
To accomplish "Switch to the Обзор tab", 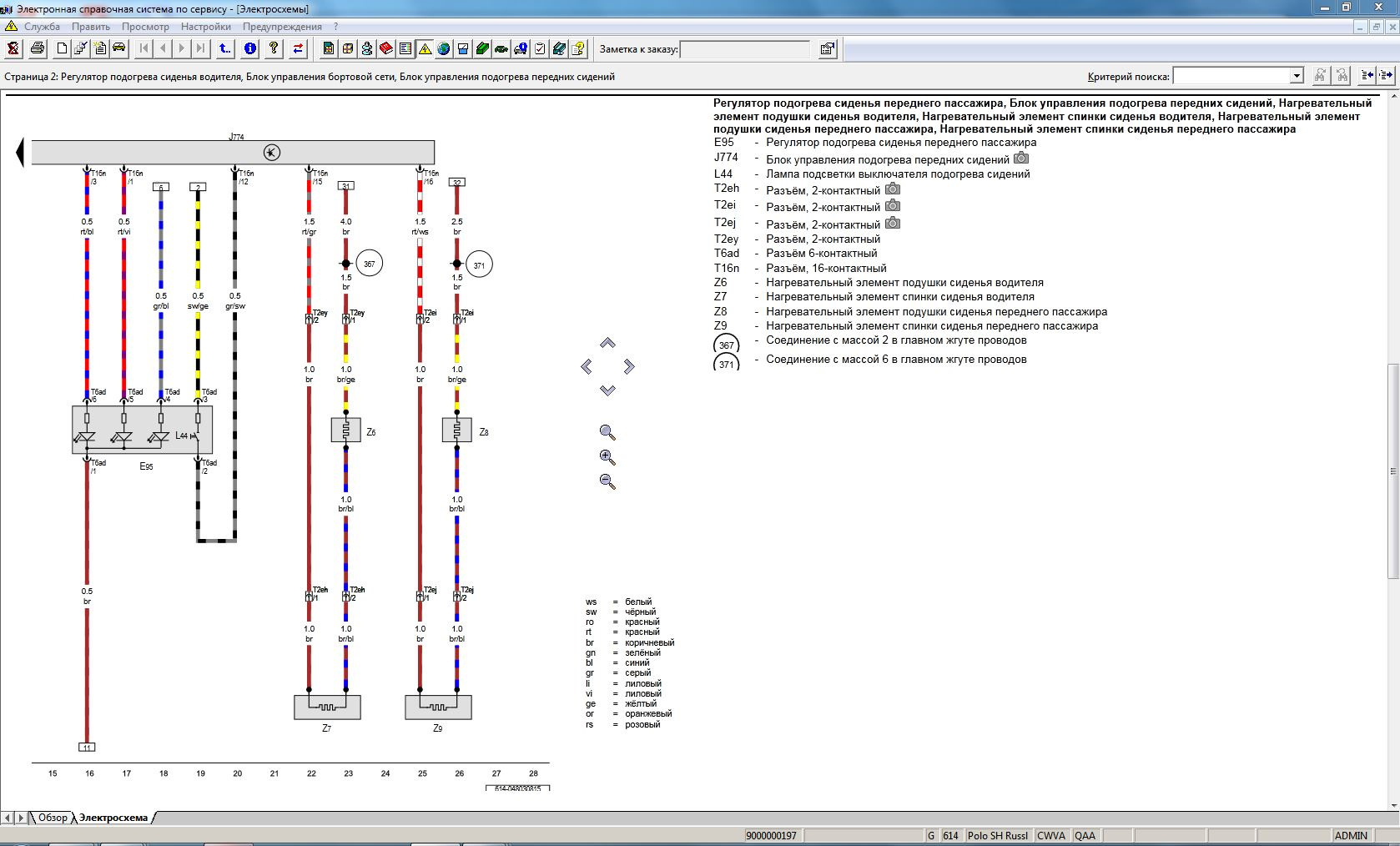I will (52, 818).
